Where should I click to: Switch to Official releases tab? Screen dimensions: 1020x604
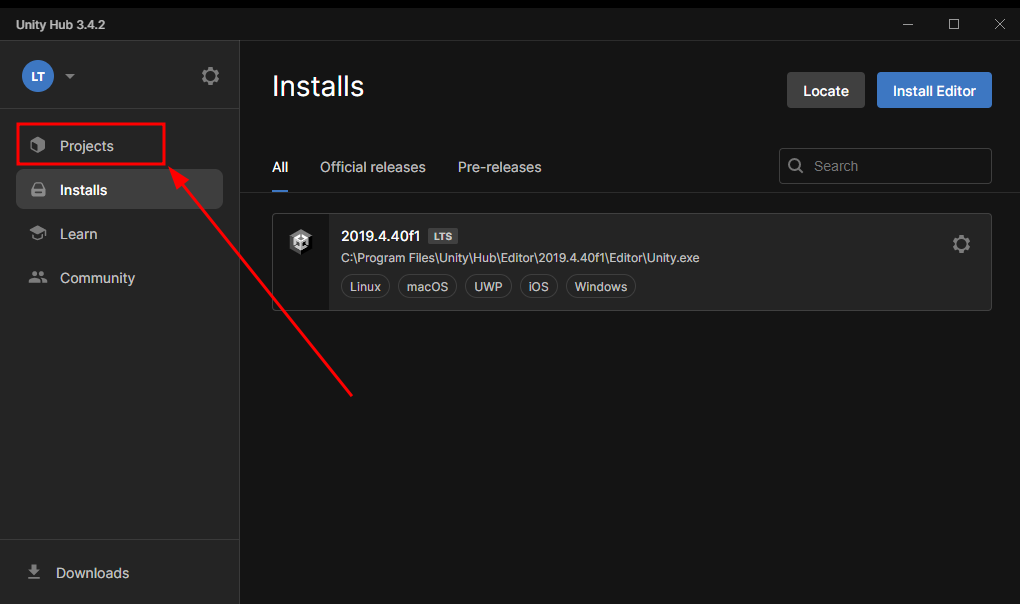tap(373, 167)
